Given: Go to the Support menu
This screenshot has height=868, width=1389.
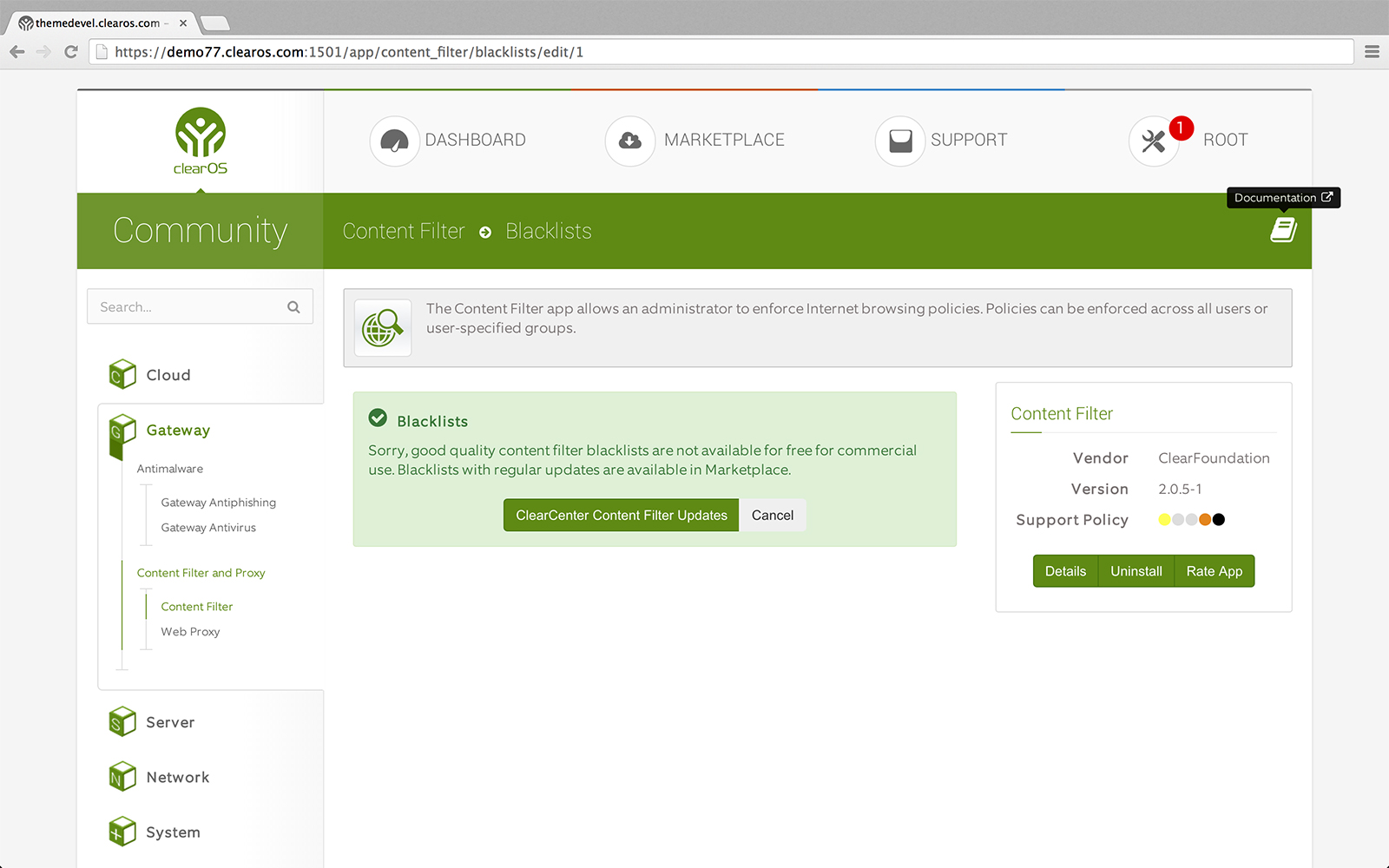Looking at the screenshot, I should coord(969,141).
